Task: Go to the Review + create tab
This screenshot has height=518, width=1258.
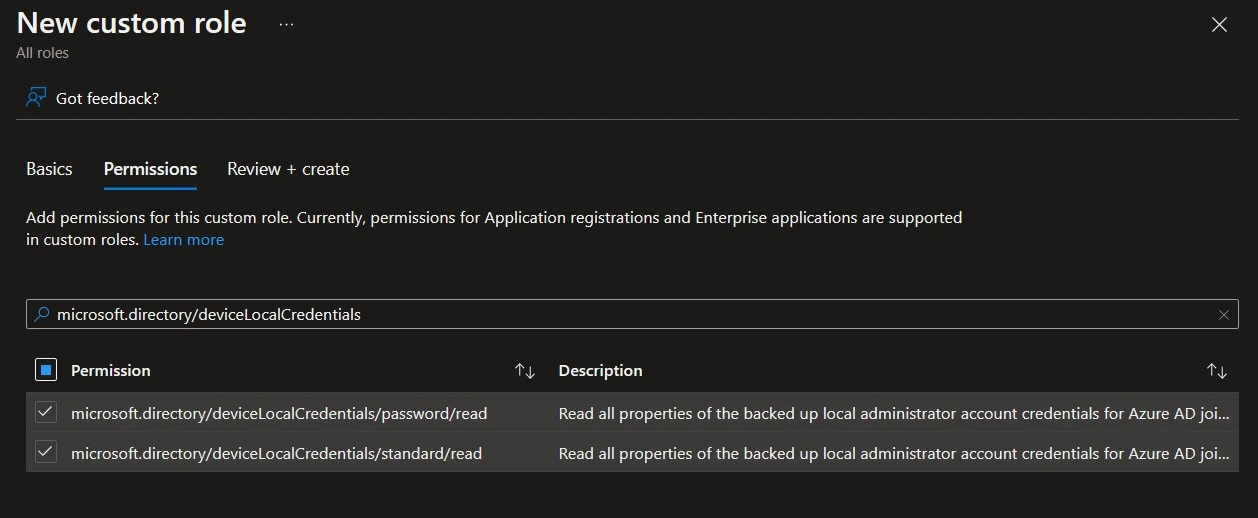Action: [x=288, y=169]
